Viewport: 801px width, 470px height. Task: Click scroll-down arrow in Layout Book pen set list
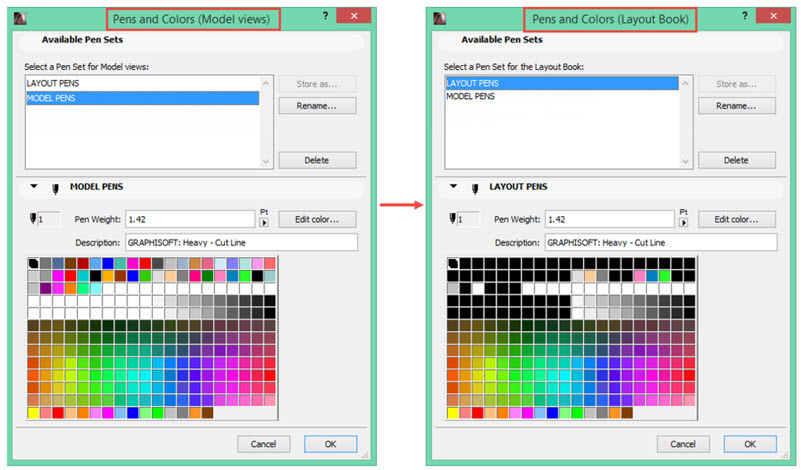pos(685,161)
